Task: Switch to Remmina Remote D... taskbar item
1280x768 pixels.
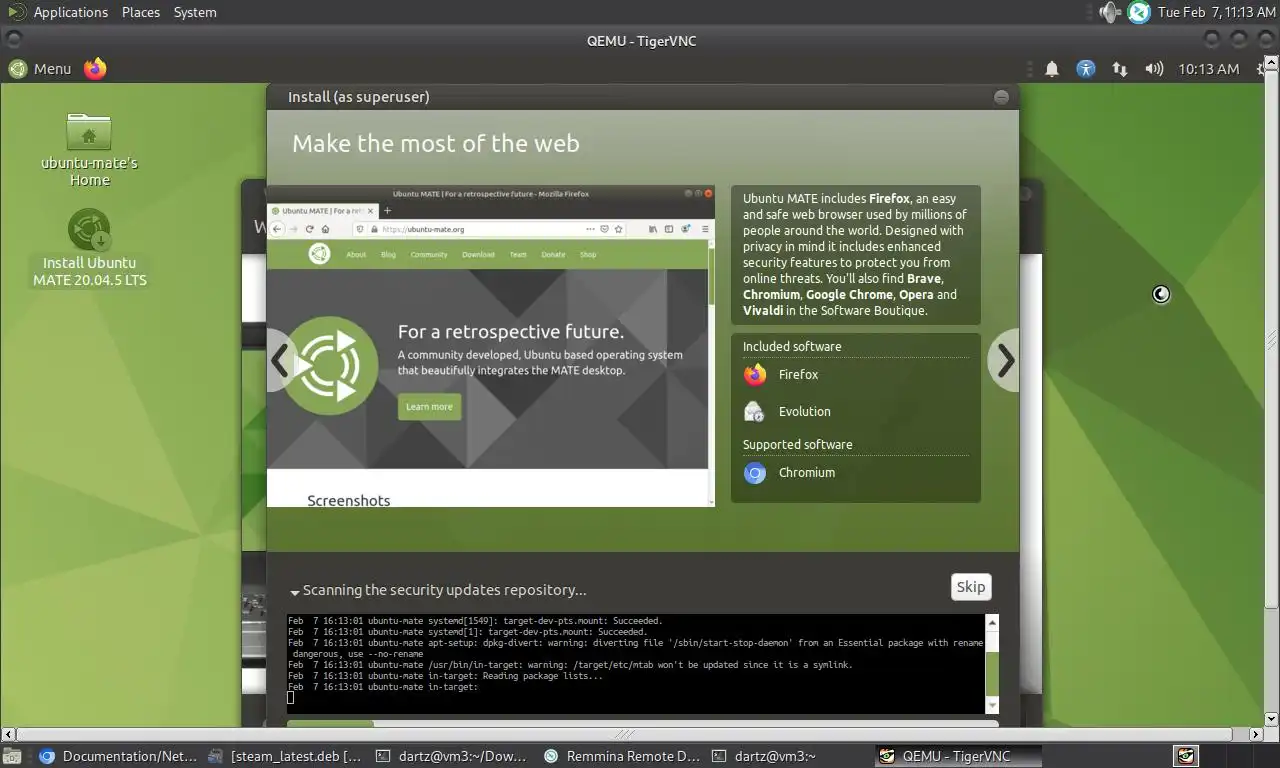Action: click(x=621, y=756)
